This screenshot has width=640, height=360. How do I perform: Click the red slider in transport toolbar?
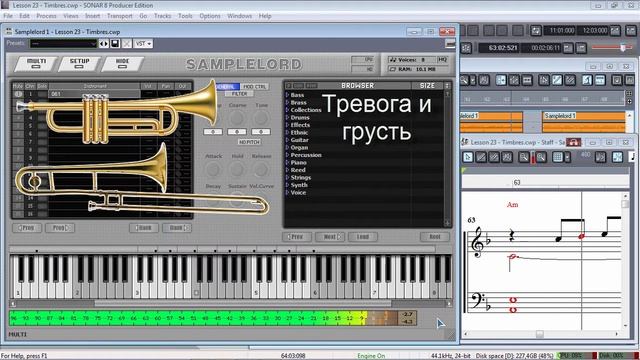[x=623, y=48]
